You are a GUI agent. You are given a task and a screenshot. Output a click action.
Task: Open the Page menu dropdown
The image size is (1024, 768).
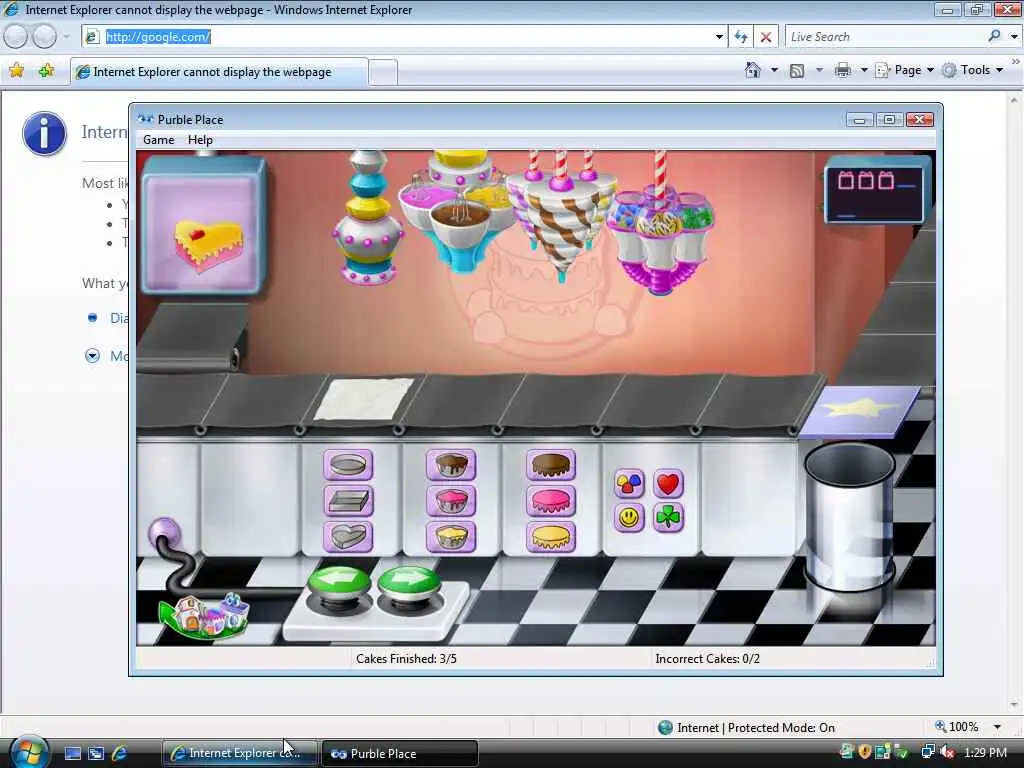(905, 70)
